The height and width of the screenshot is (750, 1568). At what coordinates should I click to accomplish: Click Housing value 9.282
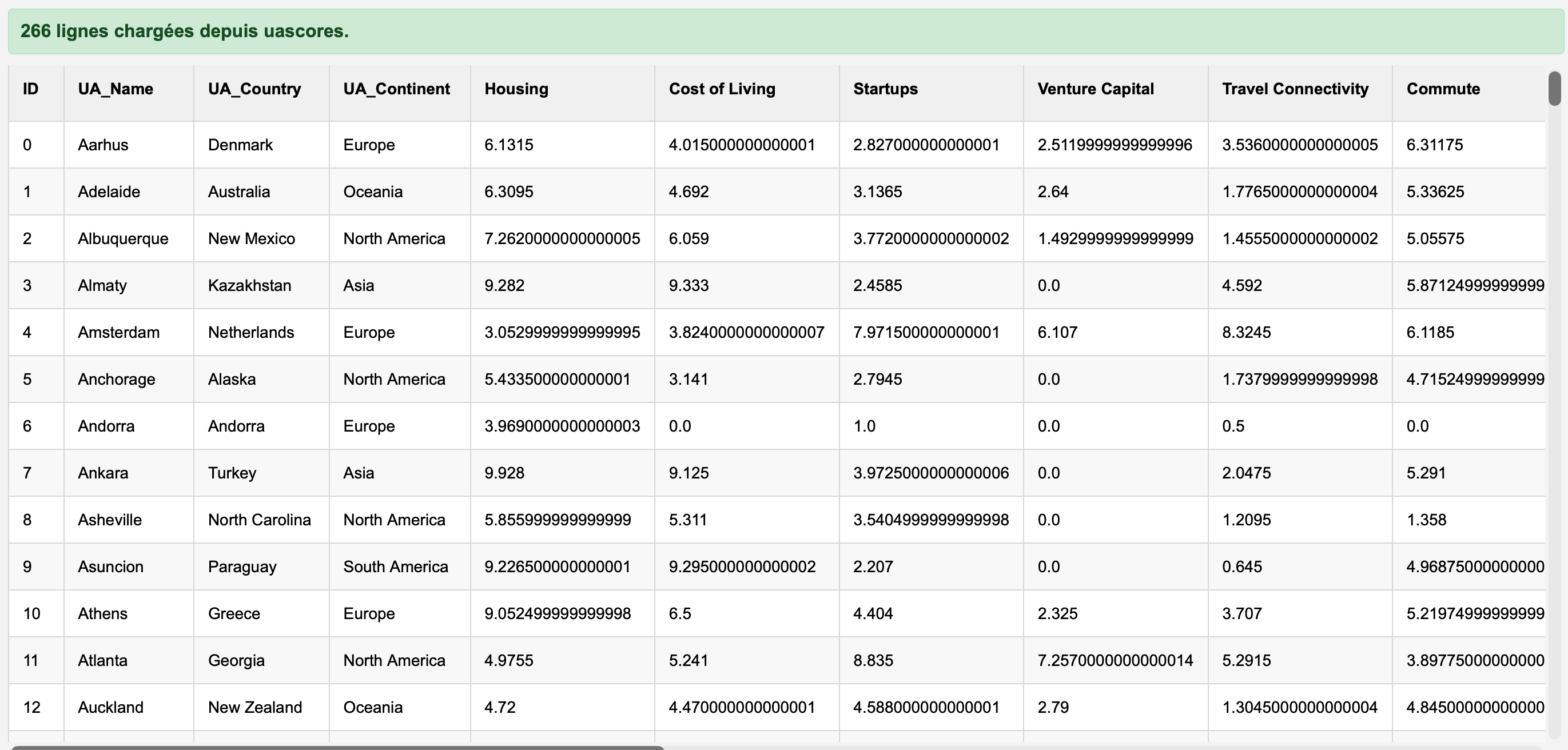click(x=563, y=285)
